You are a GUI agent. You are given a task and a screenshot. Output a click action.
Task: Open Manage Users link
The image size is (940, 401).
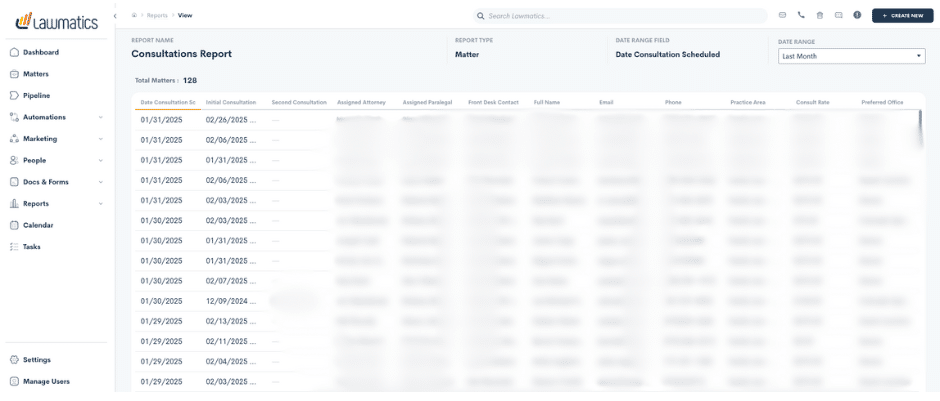pos(46,381)
